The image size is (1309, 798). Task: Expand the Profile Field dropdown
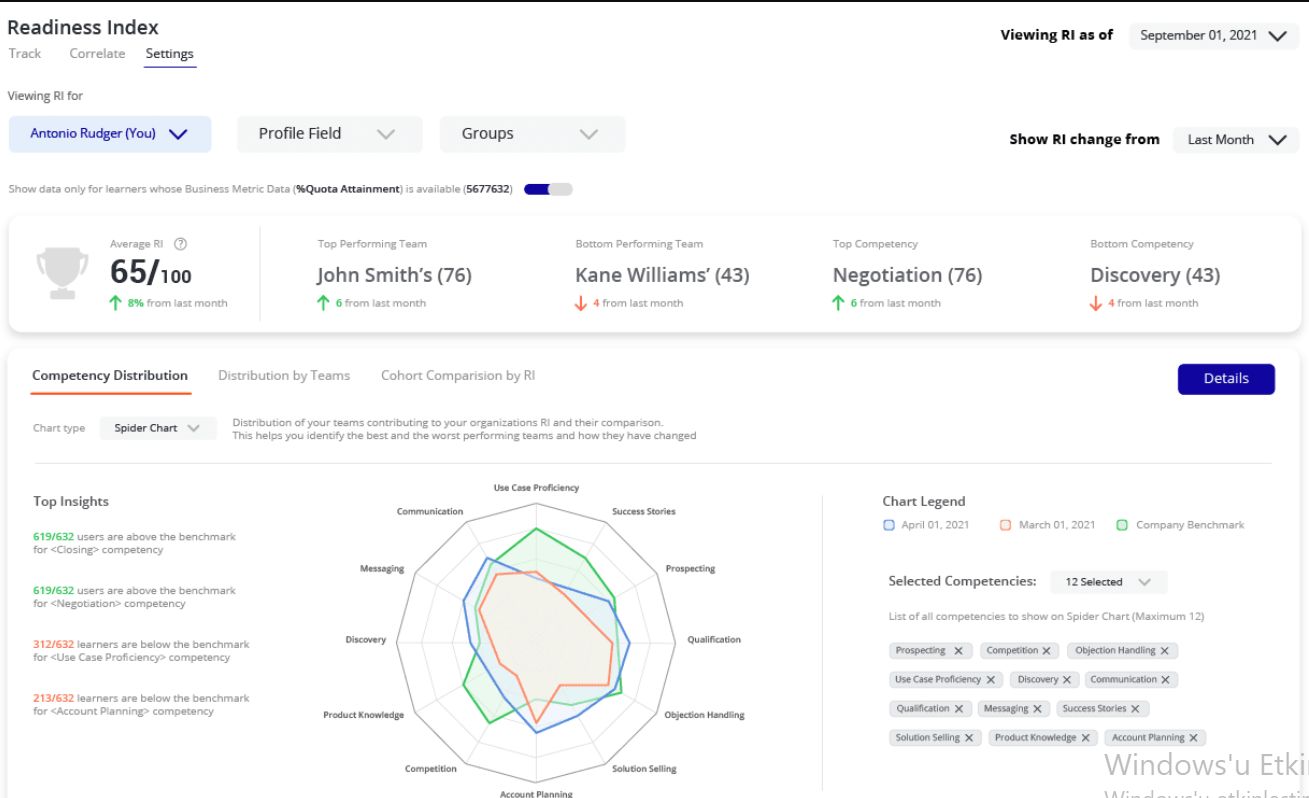click(x=329, y=134)
